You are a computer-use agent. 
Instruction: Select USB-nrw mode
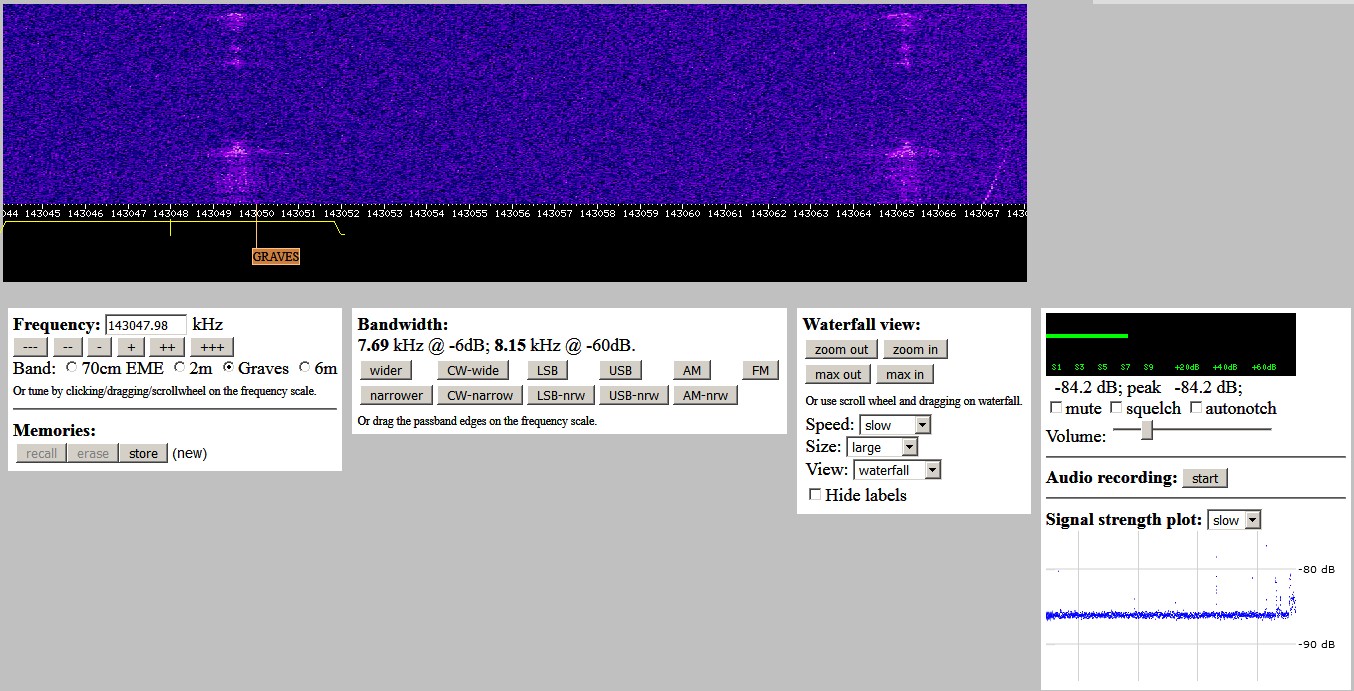click(634, 395)
